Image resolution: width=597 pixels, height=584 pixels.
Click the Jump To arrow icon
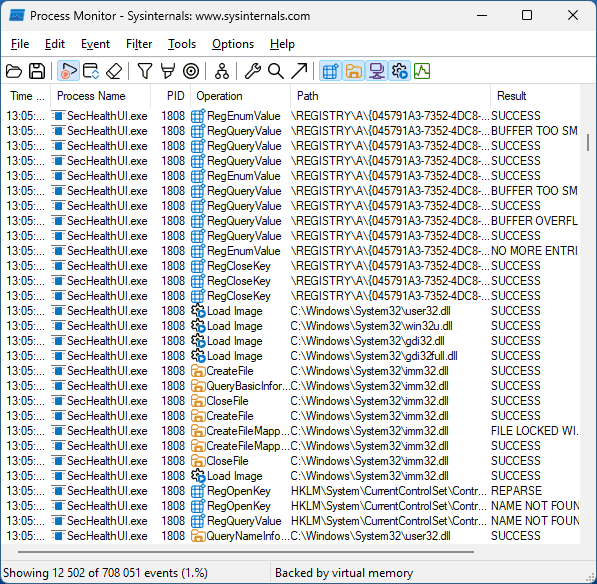coord(299,71)
